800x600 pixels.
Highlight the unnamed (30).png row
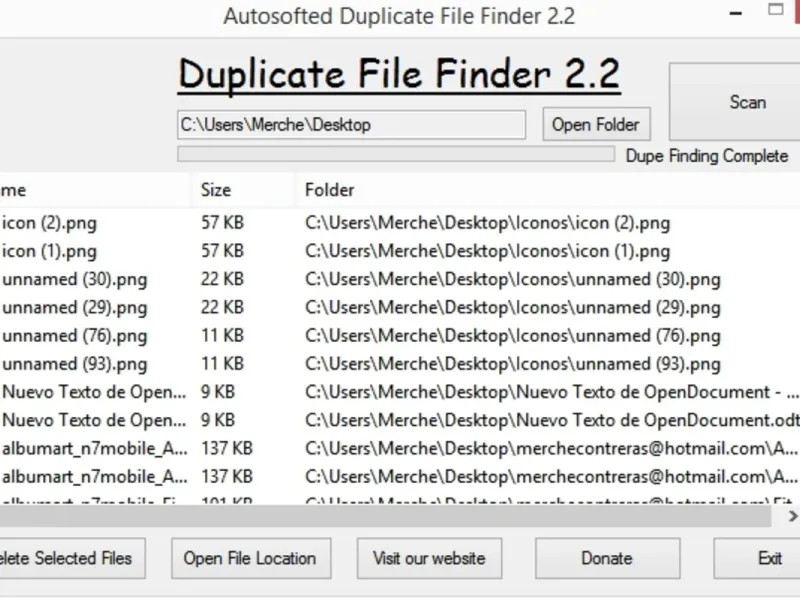click(x=74, y=279)
